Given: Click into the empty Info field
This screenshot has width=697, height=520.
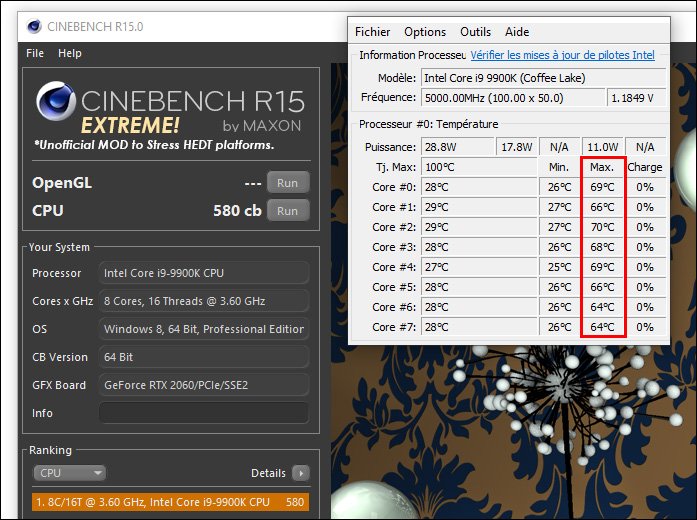Looking at the screenshot, I should [x=203, y=413].
